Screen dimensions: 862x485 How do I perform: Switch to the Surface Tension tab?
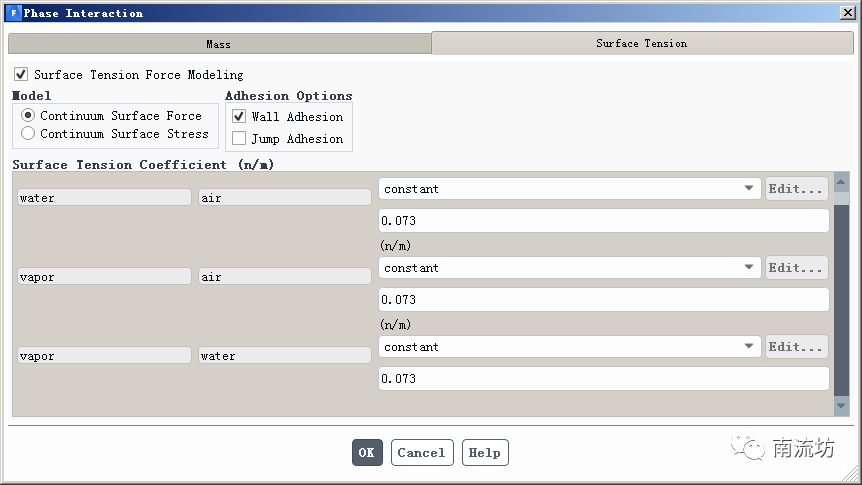[x=641, y=44]
